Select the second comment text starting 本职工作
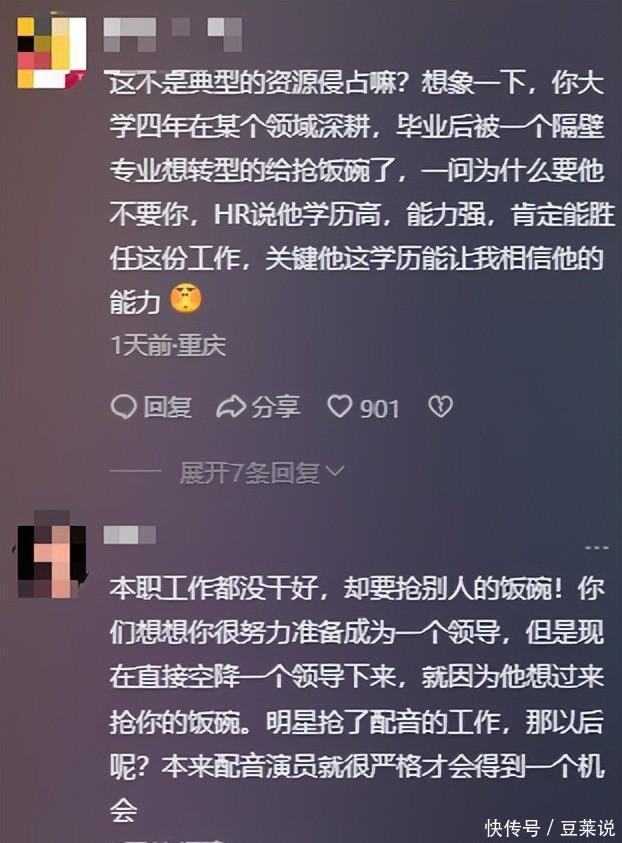Screen dimensions: 622x843 point(358,700)
